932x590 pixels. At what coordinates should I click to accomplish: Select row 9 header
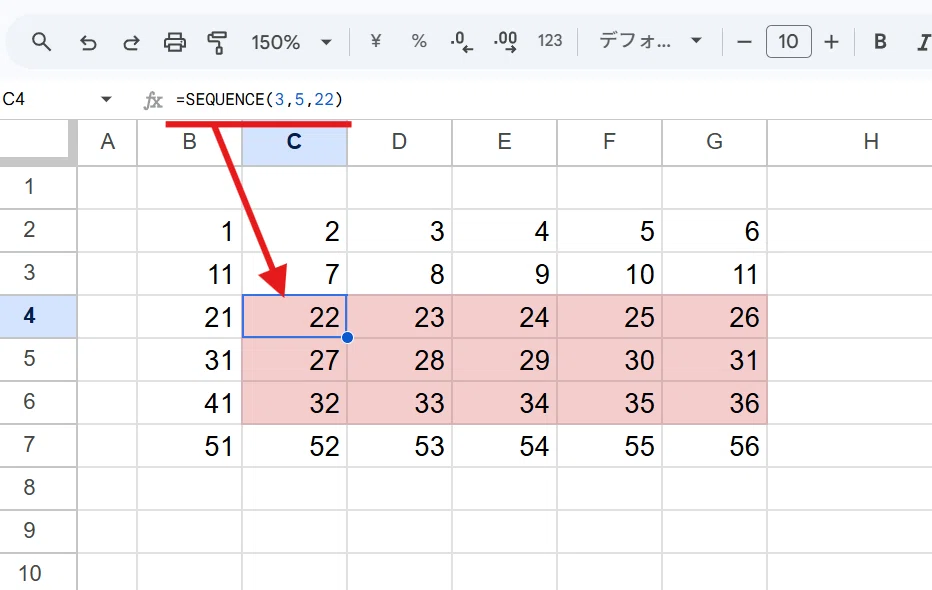[x=38, y=531]
